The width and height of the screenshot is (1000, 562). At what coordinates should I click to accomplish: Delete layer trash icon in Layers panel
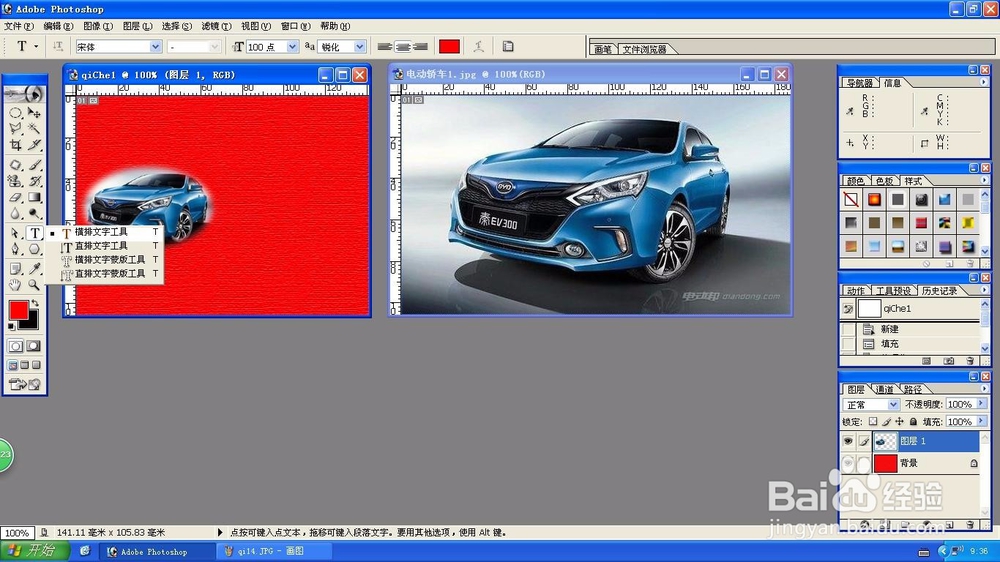970,524
